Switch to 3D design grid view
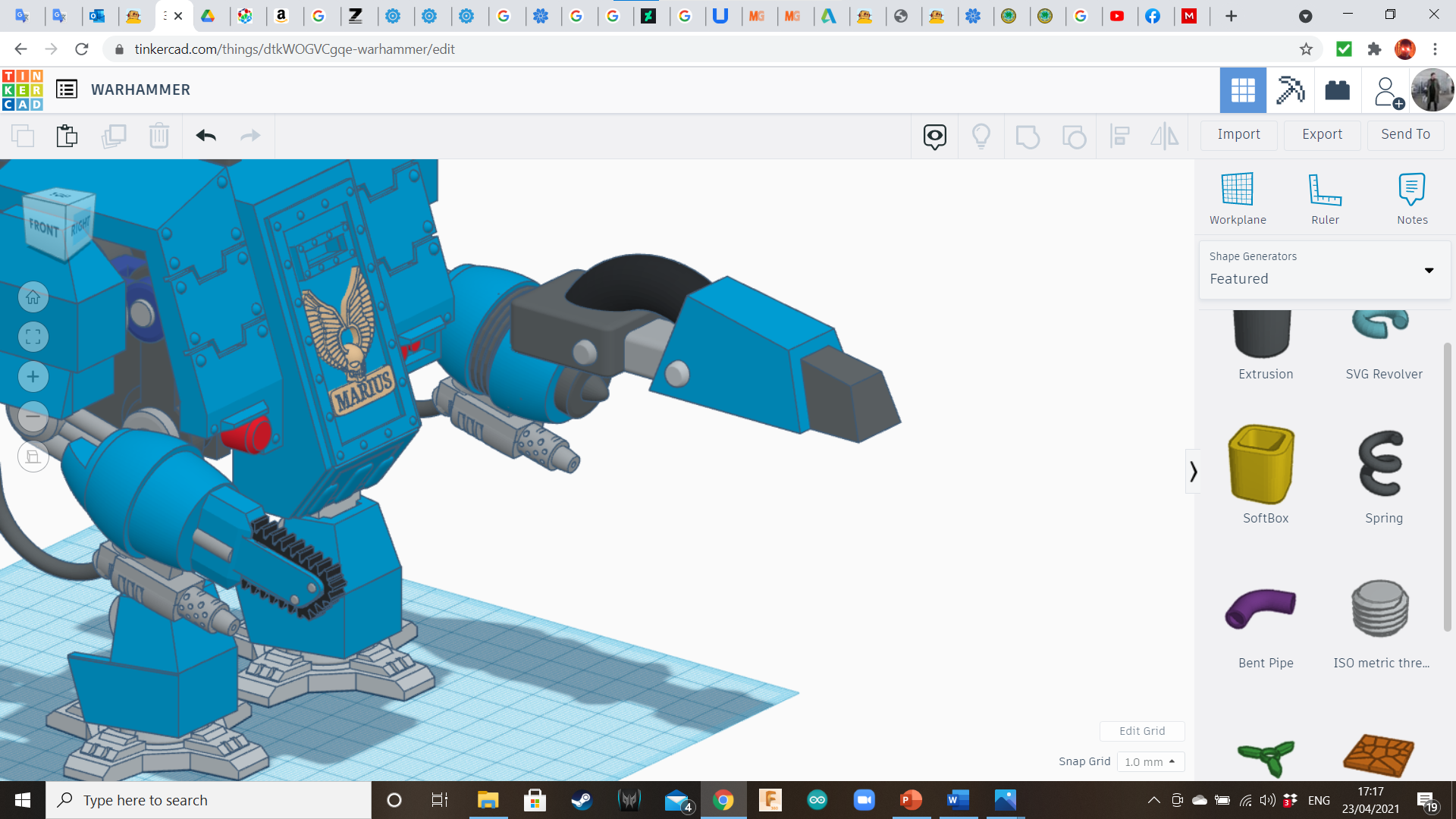Screen dimensions: 1456x819 [x=1243, y=90]
